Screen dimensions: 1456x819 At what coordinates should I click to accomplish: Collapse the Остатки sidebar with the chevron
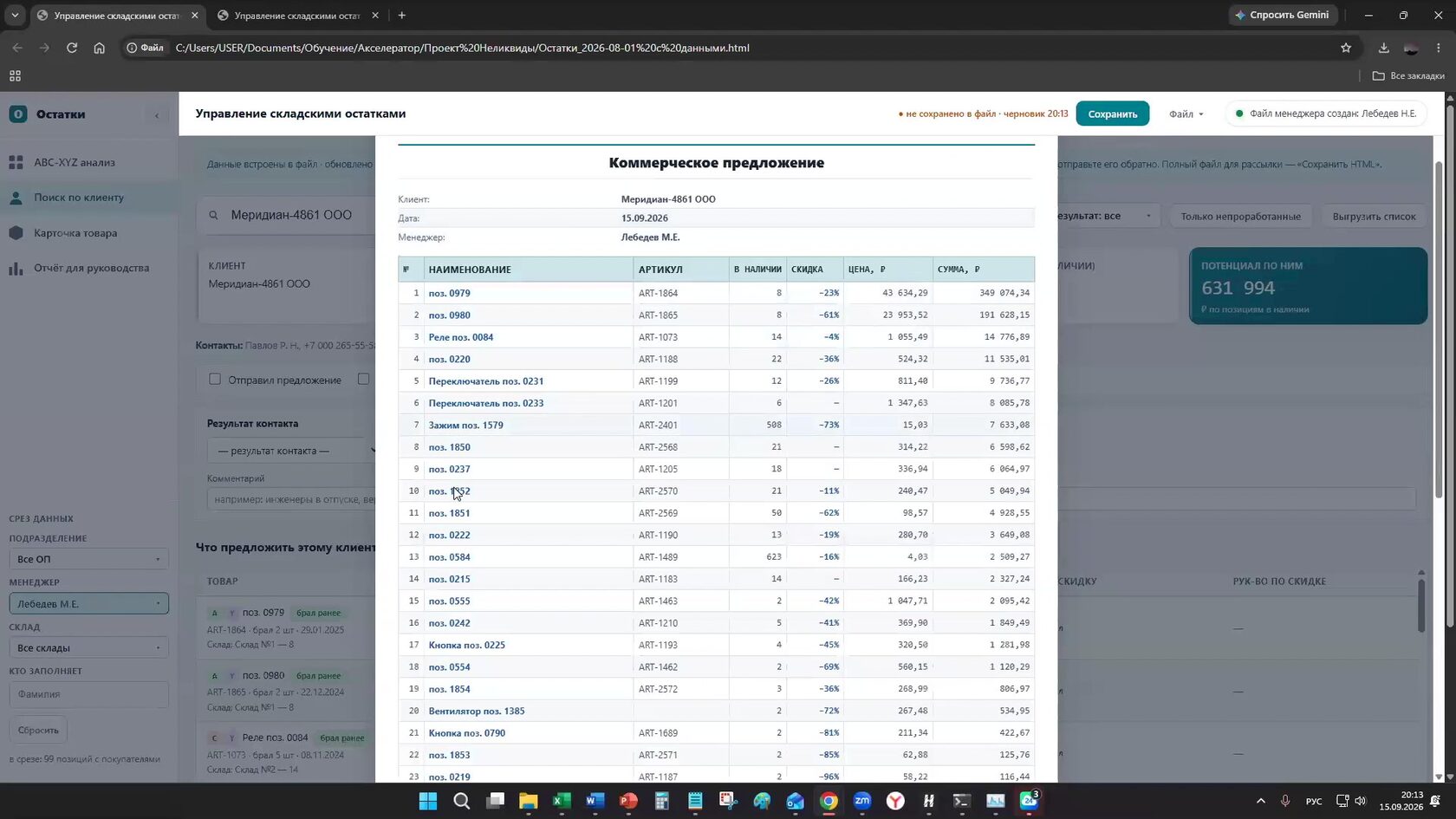[157, 114]
